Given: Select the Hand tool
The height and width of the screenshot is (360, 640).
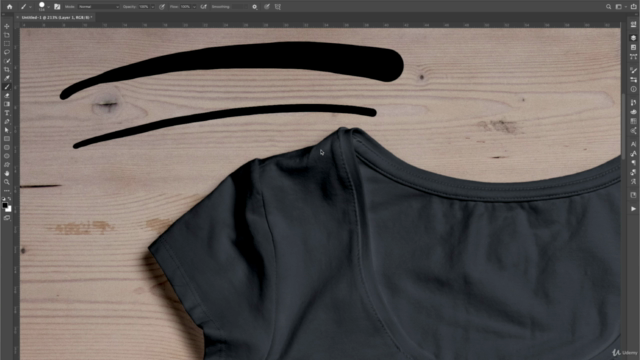Looking at the screenshot, I should (7, 173).
